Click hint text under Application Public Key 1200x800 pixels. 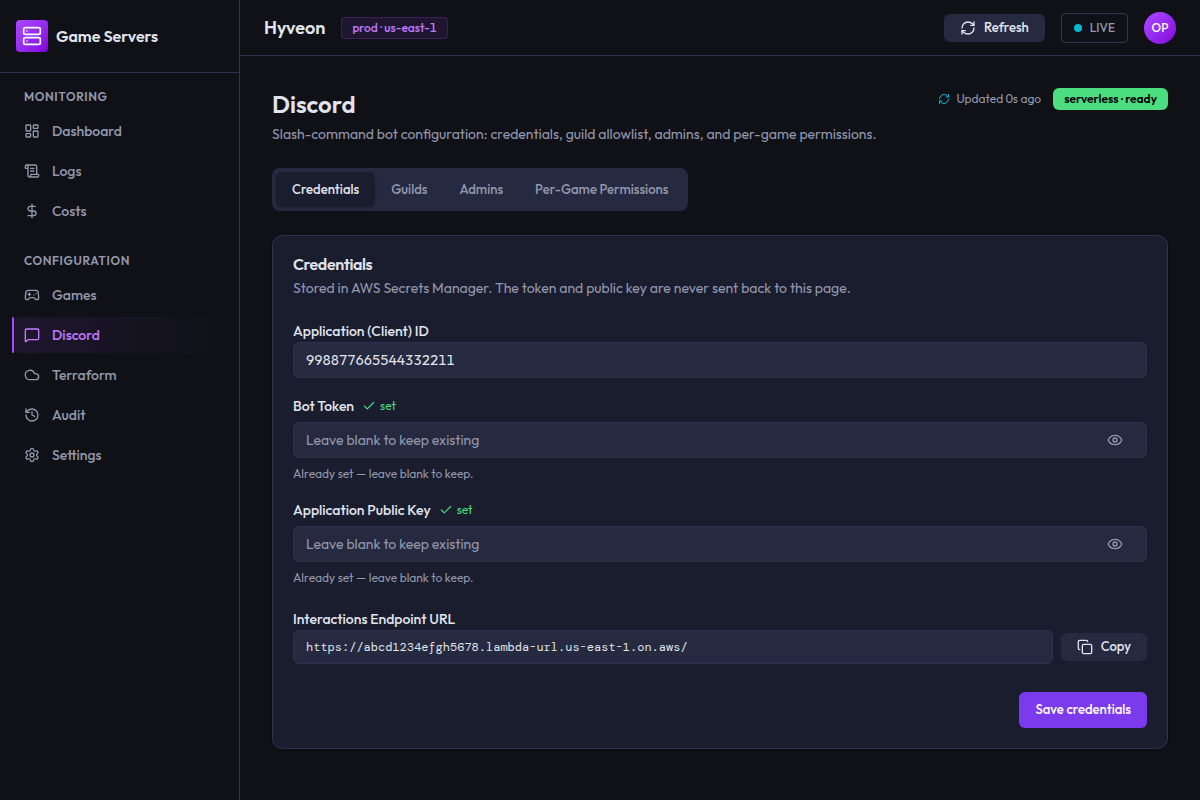[x=383, y=578]
